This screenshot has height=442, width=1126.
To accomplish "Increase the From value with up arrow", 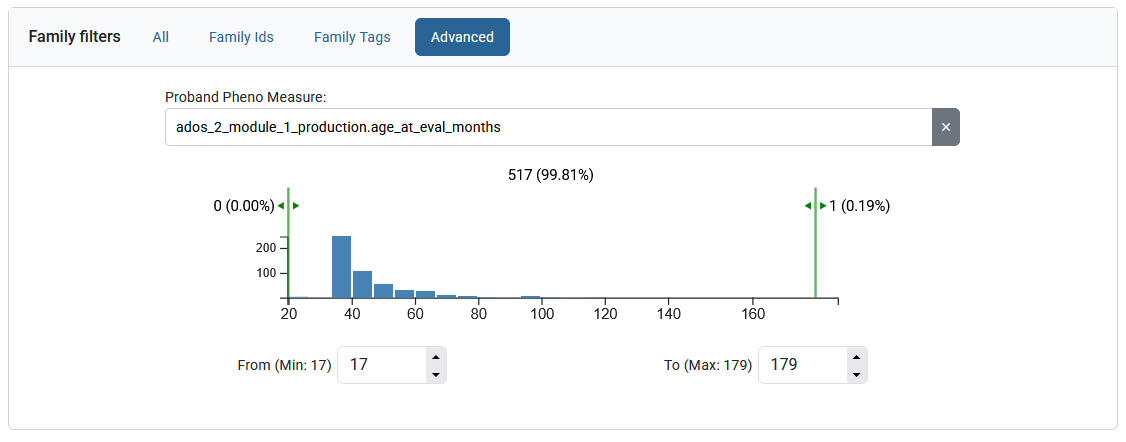I will point(435,357).
